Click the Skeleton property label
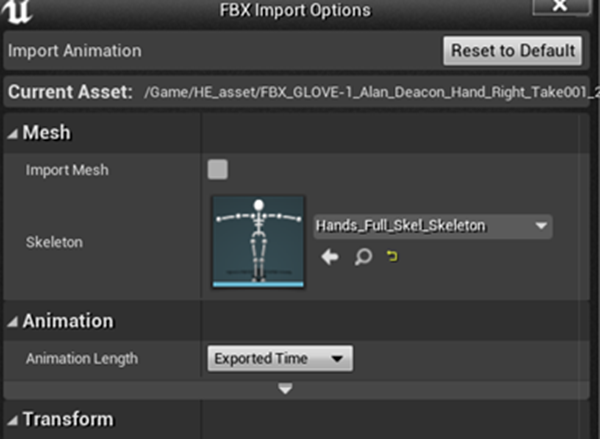Viewport: 600px width, 439px height. [54, 243]
